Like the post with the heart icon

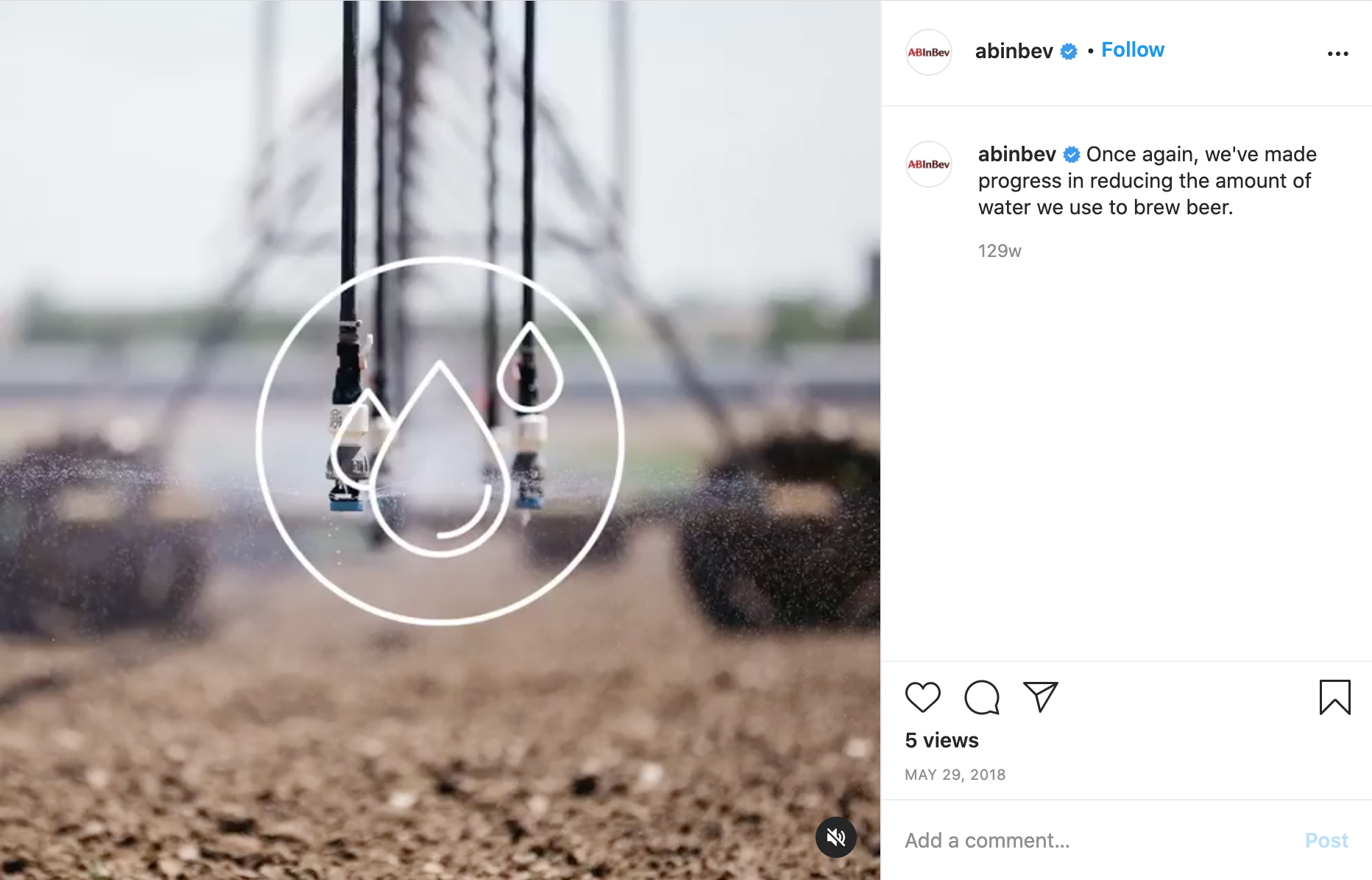pos(922,697)
